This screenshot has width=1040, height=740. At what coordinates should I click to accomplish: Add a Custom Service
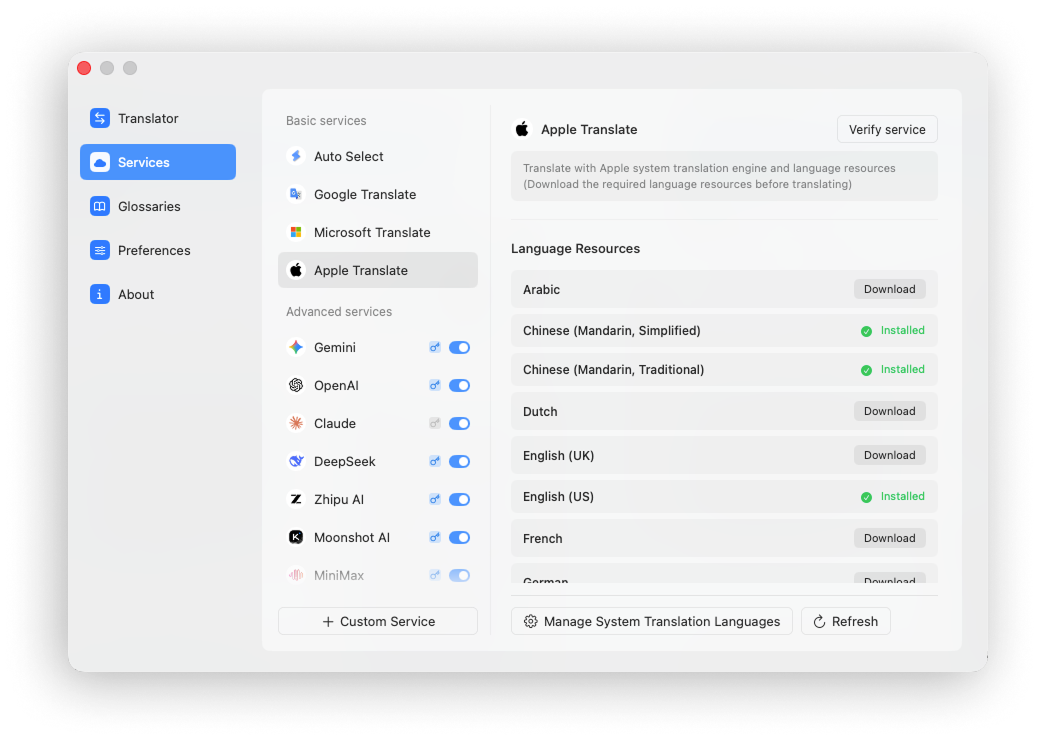(x=377, y=621)
